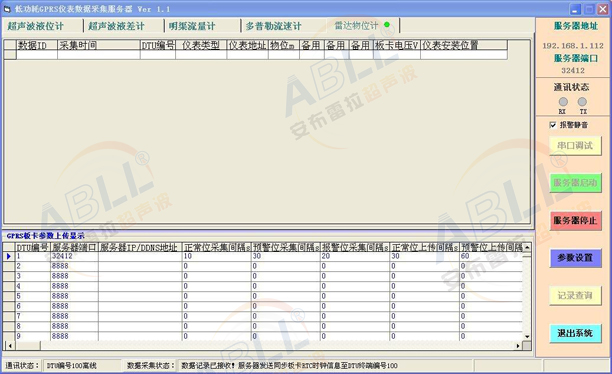Click the lower table's horizontal scroll right arrow
This screenshot has width=612, height=374.
tap(518, 346)
